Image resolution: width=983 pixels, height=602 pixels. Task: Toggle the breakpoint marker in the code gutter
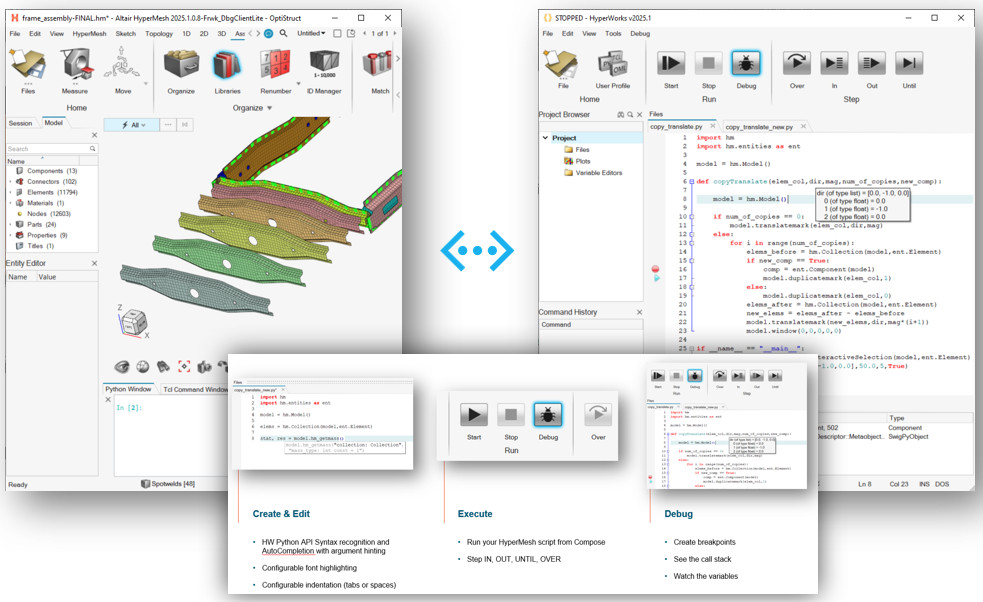[x=655, y=269]
